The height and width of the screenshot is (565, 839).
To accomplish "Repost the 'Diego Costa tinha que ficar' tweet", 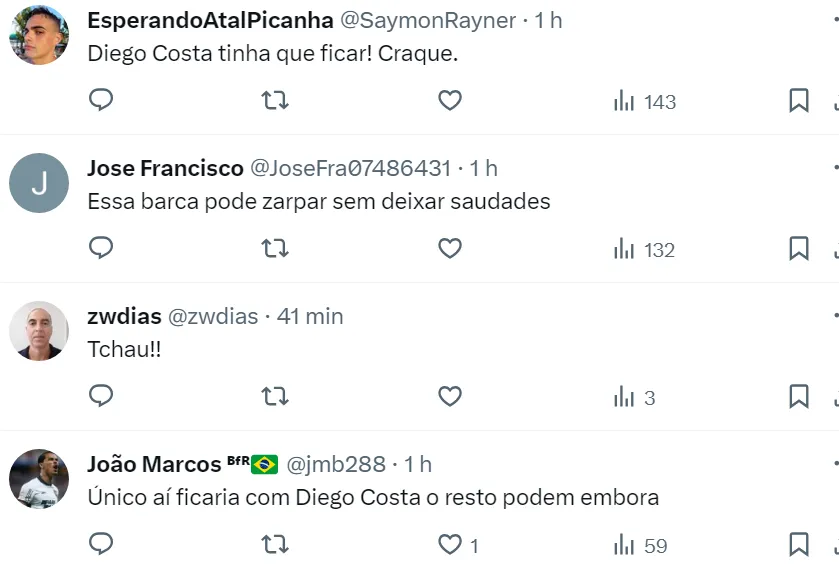I will click(275, 100).
